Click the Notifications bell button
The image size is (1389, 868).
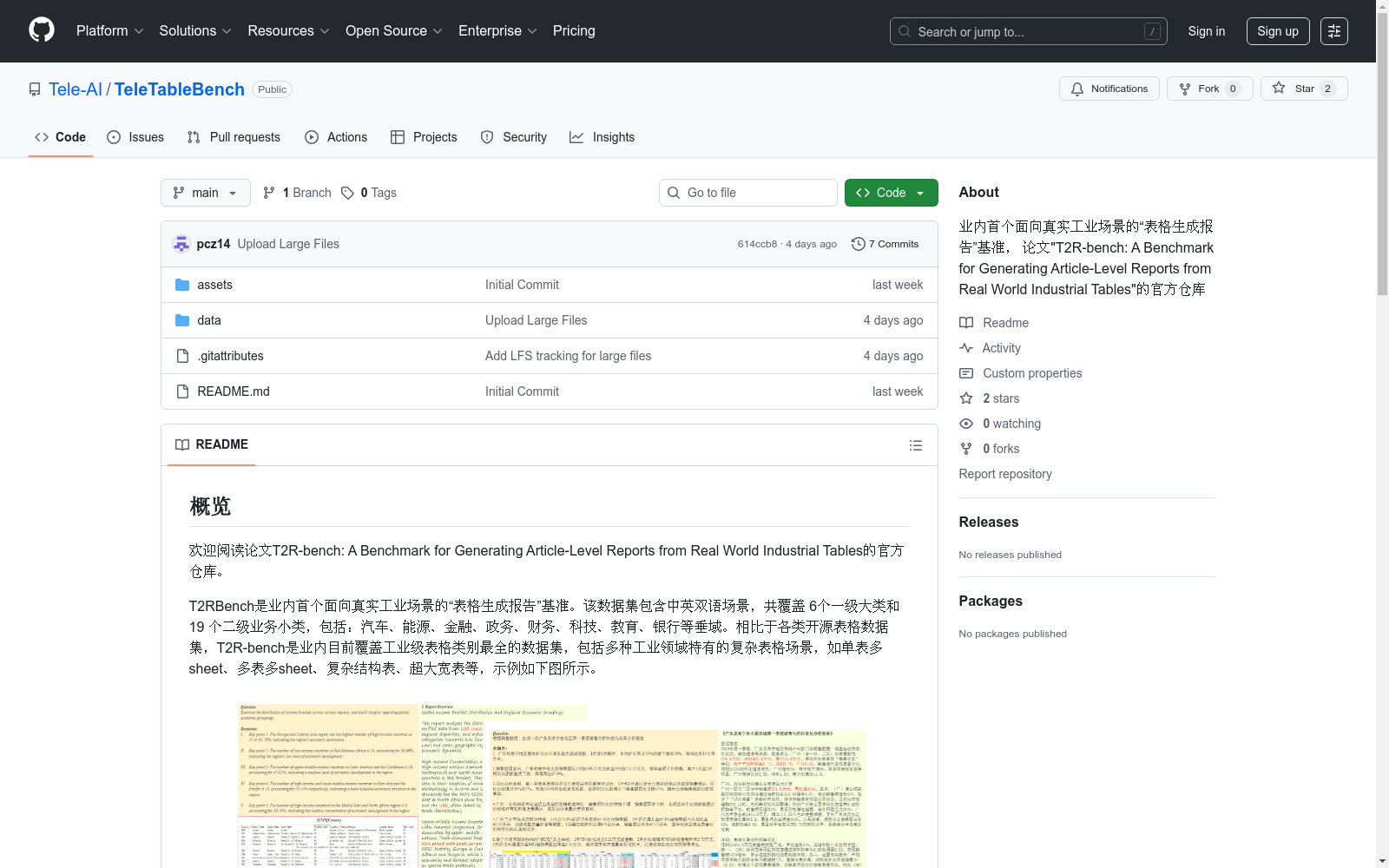coord(1109,89)
